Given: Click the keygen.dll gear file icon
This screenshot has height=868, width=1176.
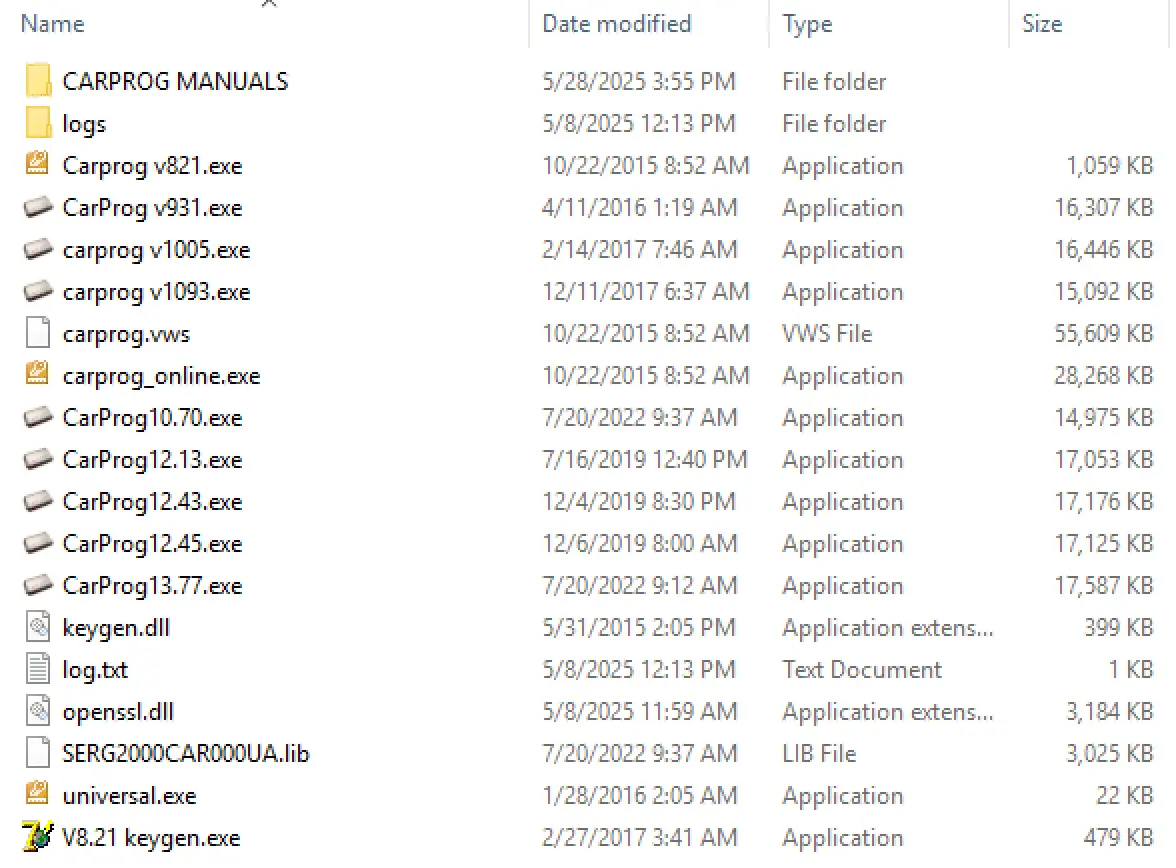Looking at the screenshot, I should coord(38,626).
